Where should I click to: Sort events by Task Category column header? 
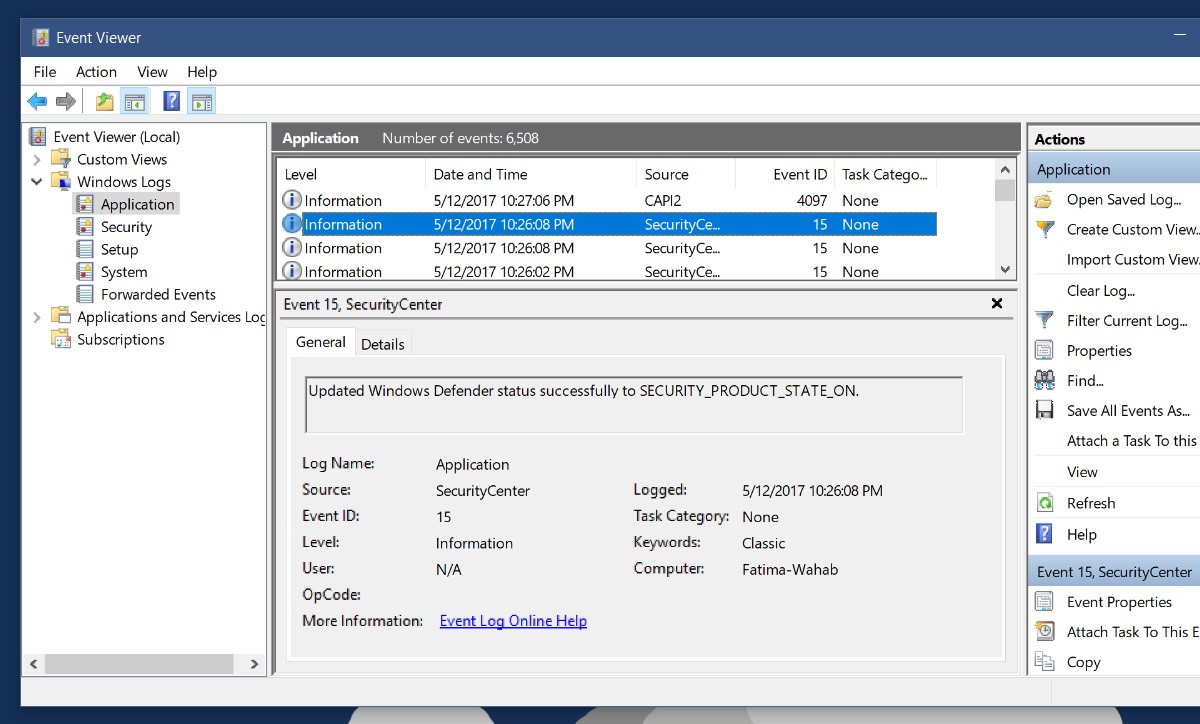885,174
